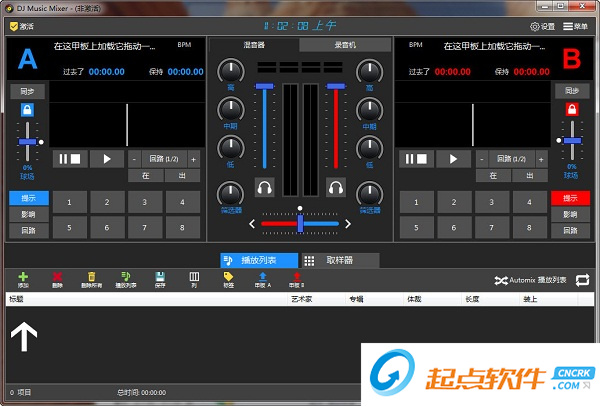Switch to the Recorder tab (录音机)
The height and width of the screenshot is (406, 600).
(345, 45)
